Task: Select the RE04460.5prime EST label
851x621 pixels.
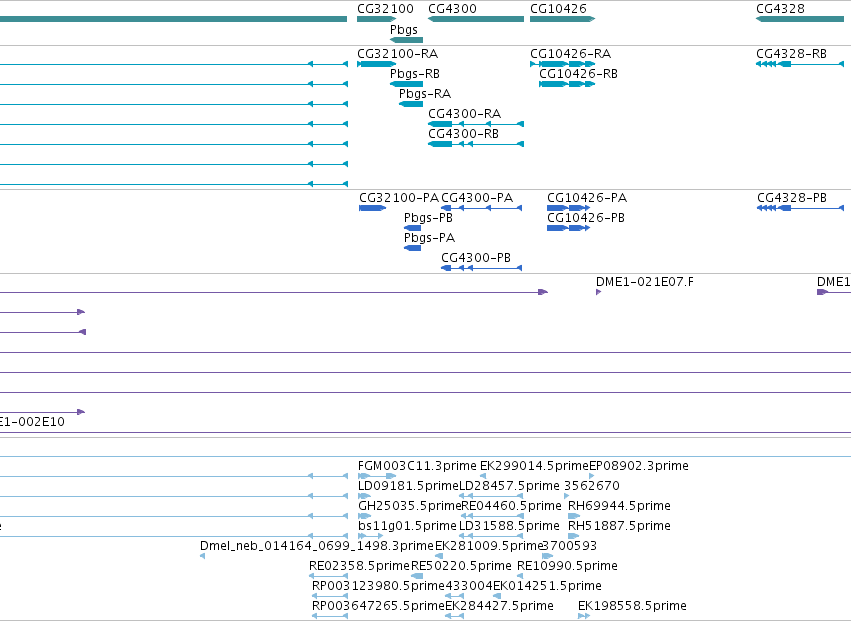Action: (511, 506)
